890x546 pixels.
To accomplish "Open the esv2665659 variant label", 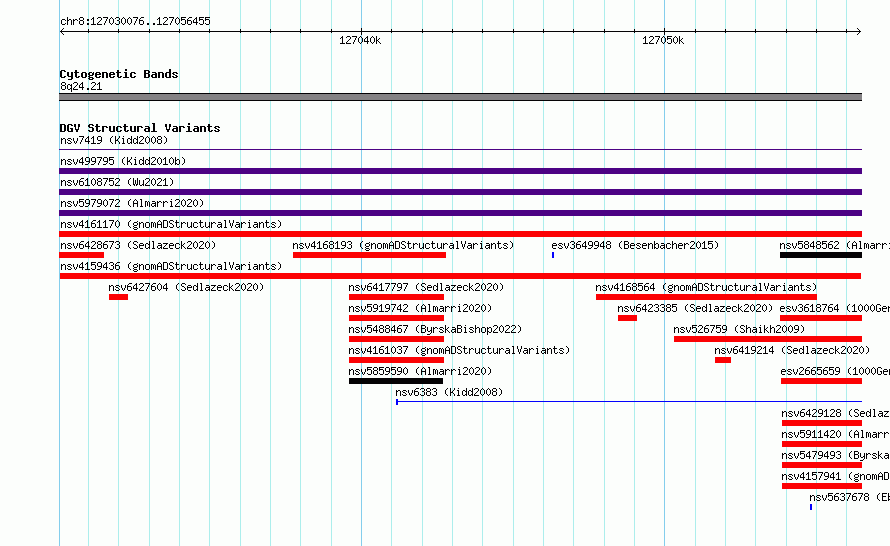I will click(835, 371).
